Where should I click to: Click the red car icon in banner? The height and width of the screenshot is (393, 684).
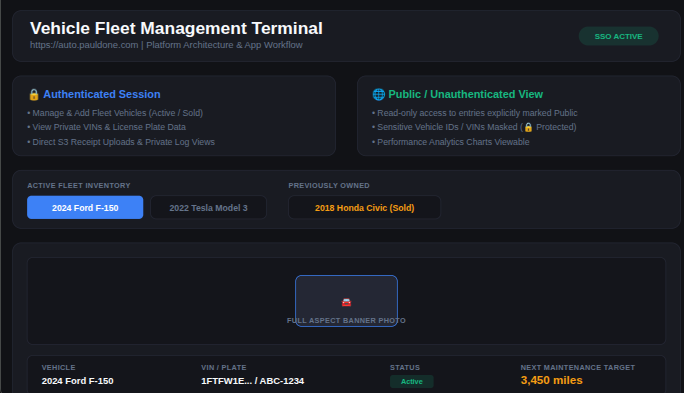pyautogui.click(x=346, y=302)
